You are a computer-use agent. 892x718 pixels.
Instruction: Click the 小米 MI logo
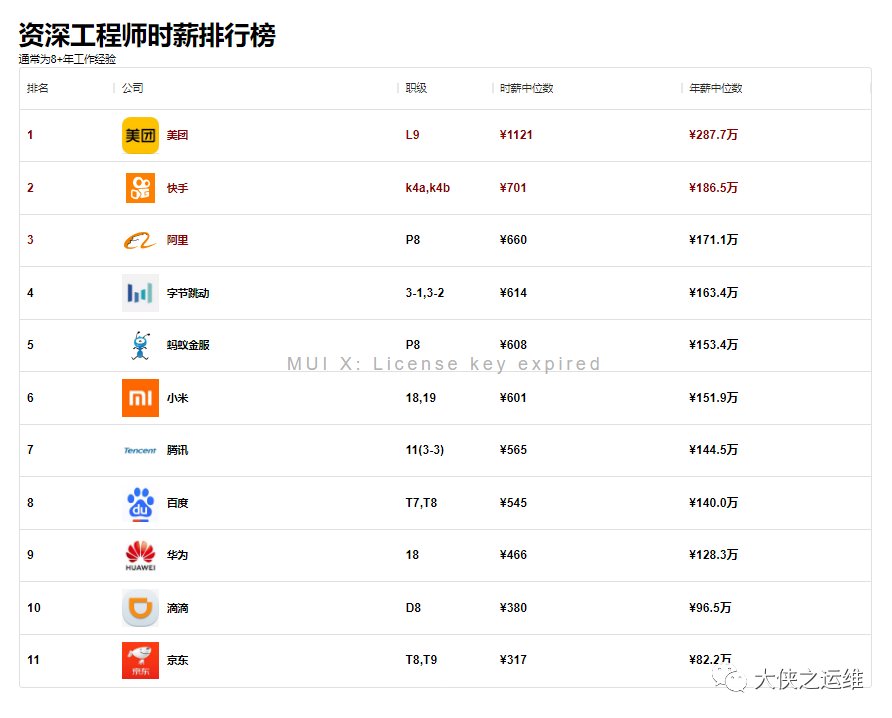pos(140,398)
